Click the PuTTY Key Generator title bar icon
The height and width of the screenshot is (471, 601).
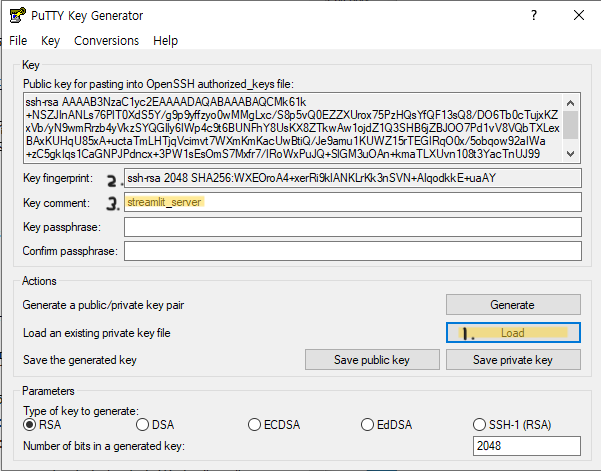[18, 15]
